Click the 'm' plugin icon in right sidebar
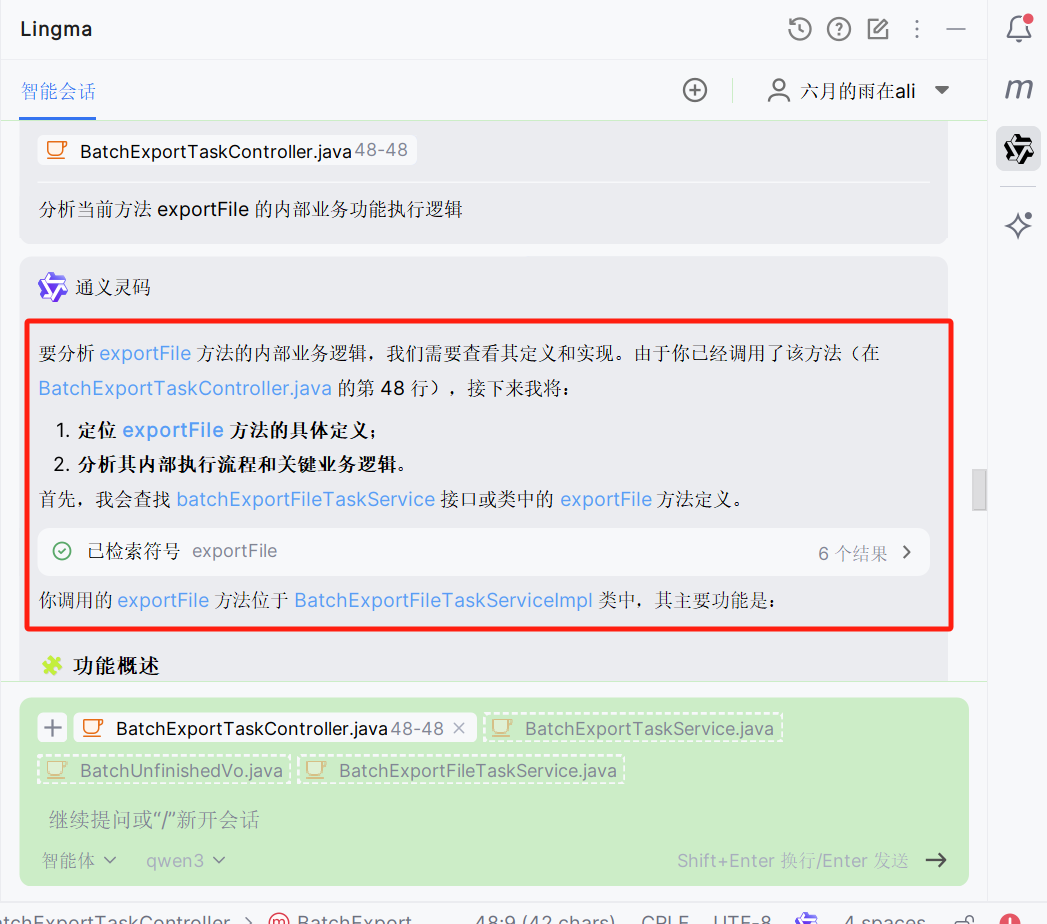The image size is (1047, 924). point(1018,89)
